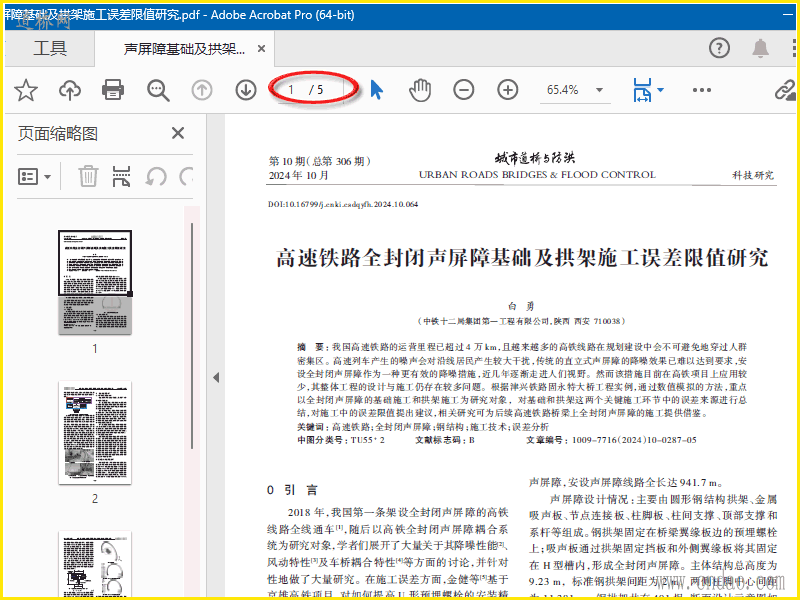Open the thumbnail options menu icon
The width and height of the screenshot is (800, 600).
(x=28, y=177)
